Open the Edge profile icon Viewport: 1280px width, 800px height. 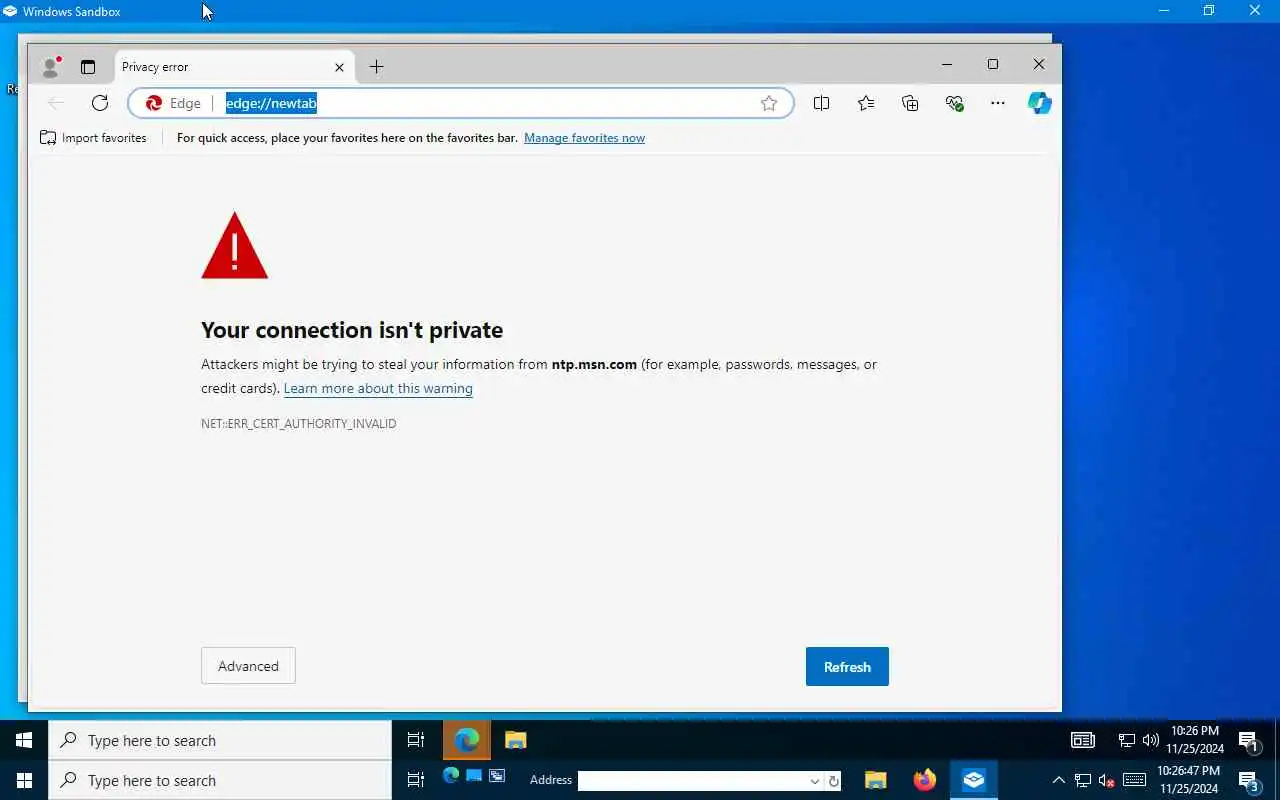50,67
